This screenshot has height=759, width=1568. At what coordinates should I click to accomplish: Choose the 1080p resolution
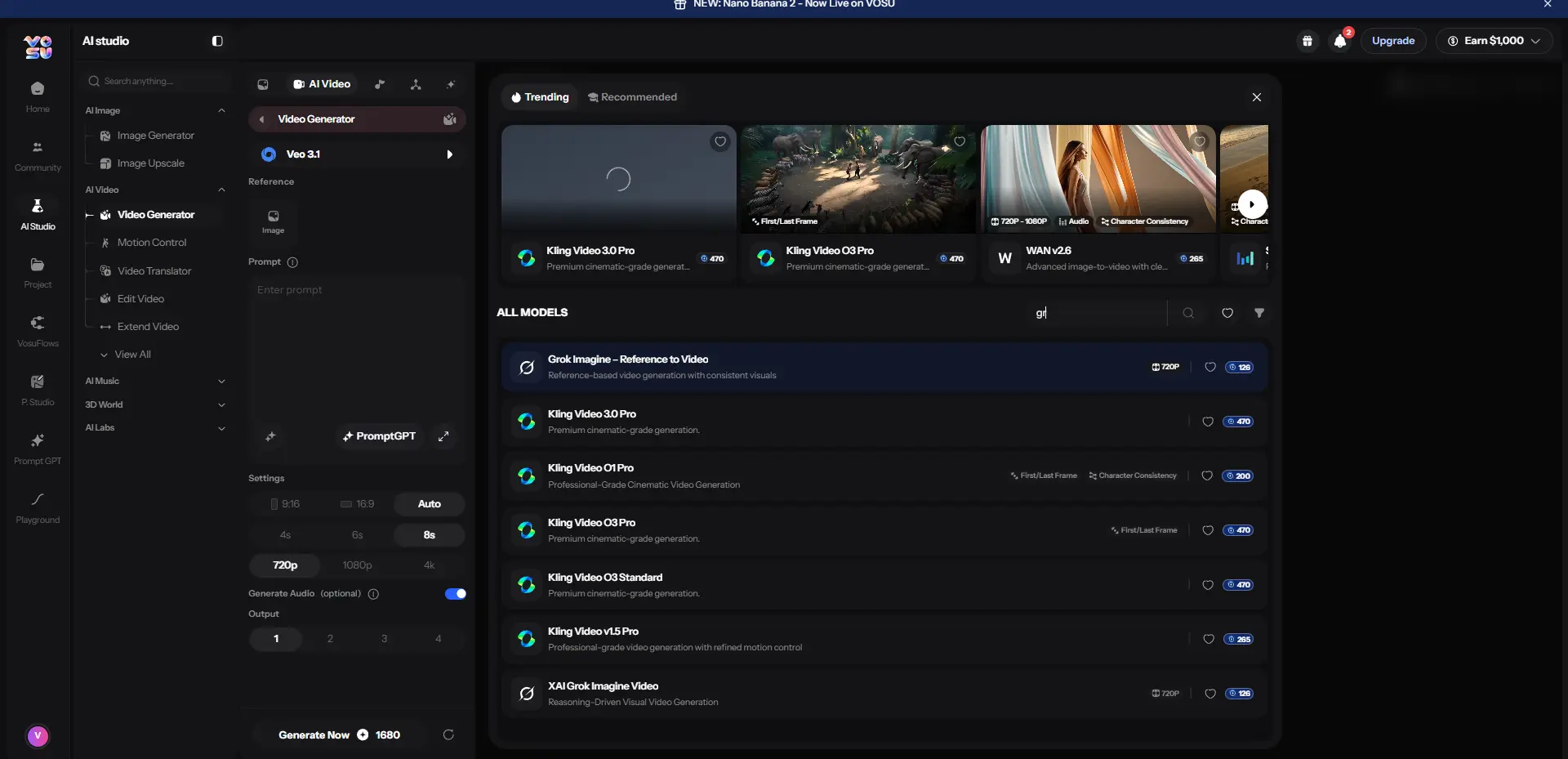pos(357,565)
